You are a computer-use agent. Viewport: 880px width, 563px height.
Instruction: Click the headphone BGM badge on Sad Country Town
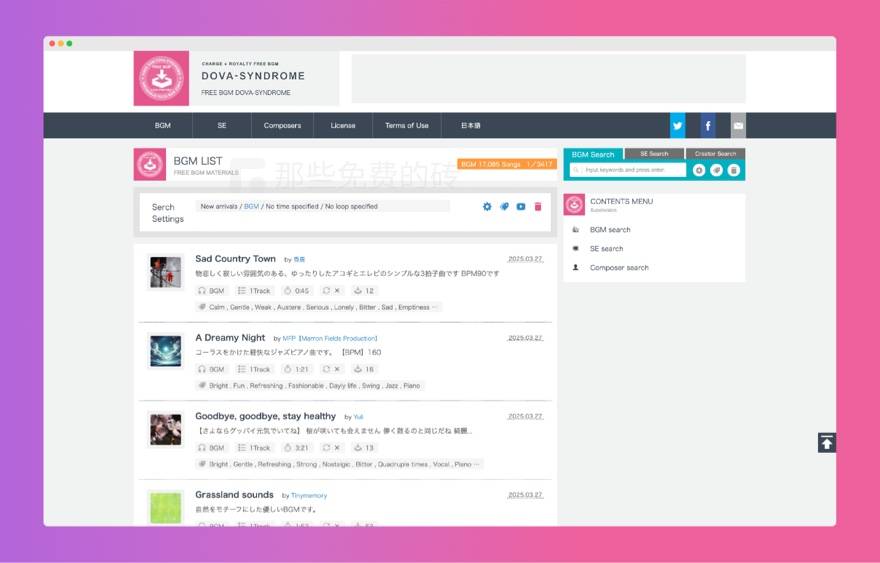click(x=212, y=291)
